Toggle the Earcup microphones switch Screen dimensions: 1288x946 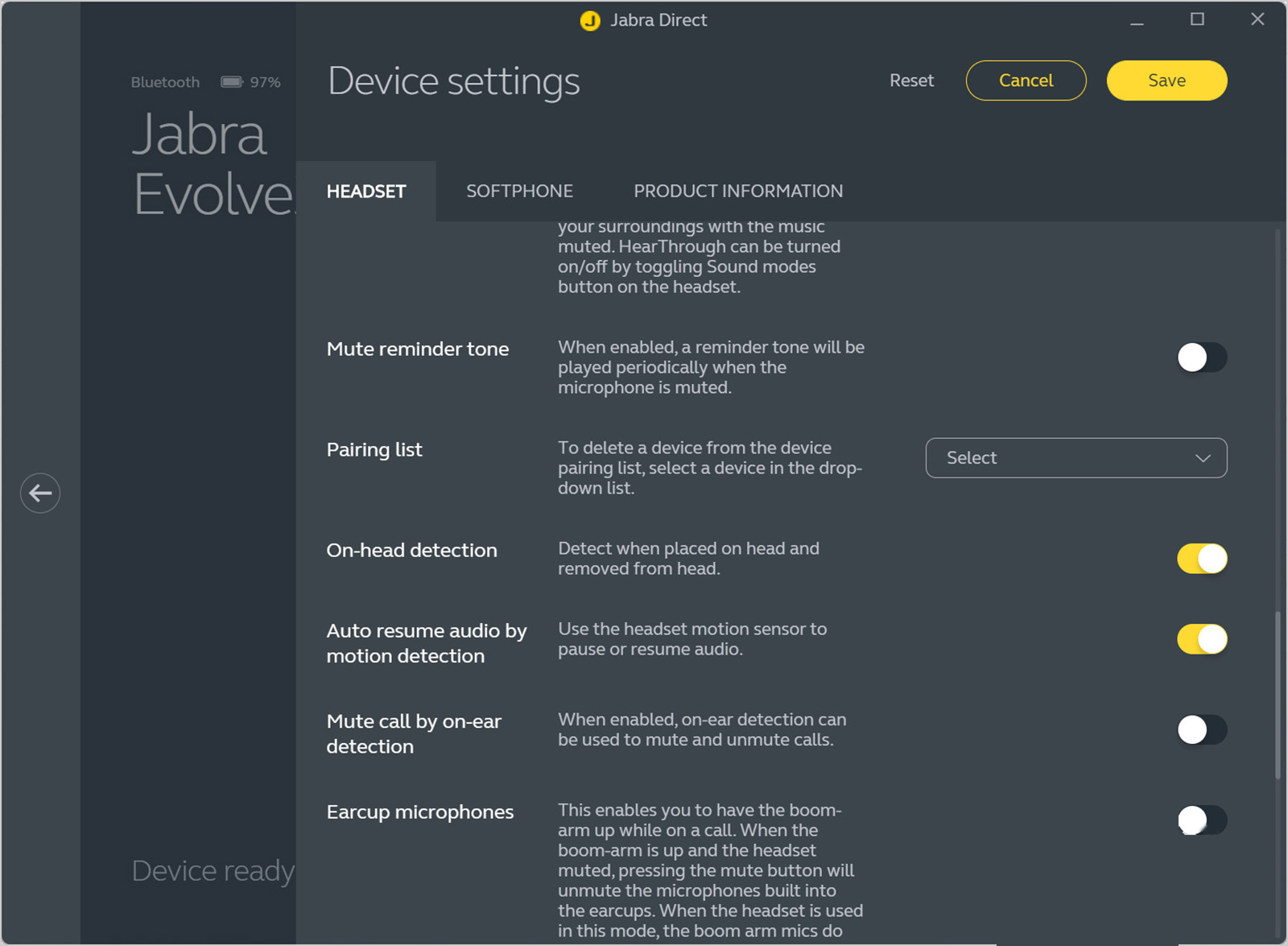pos(1202,820)
